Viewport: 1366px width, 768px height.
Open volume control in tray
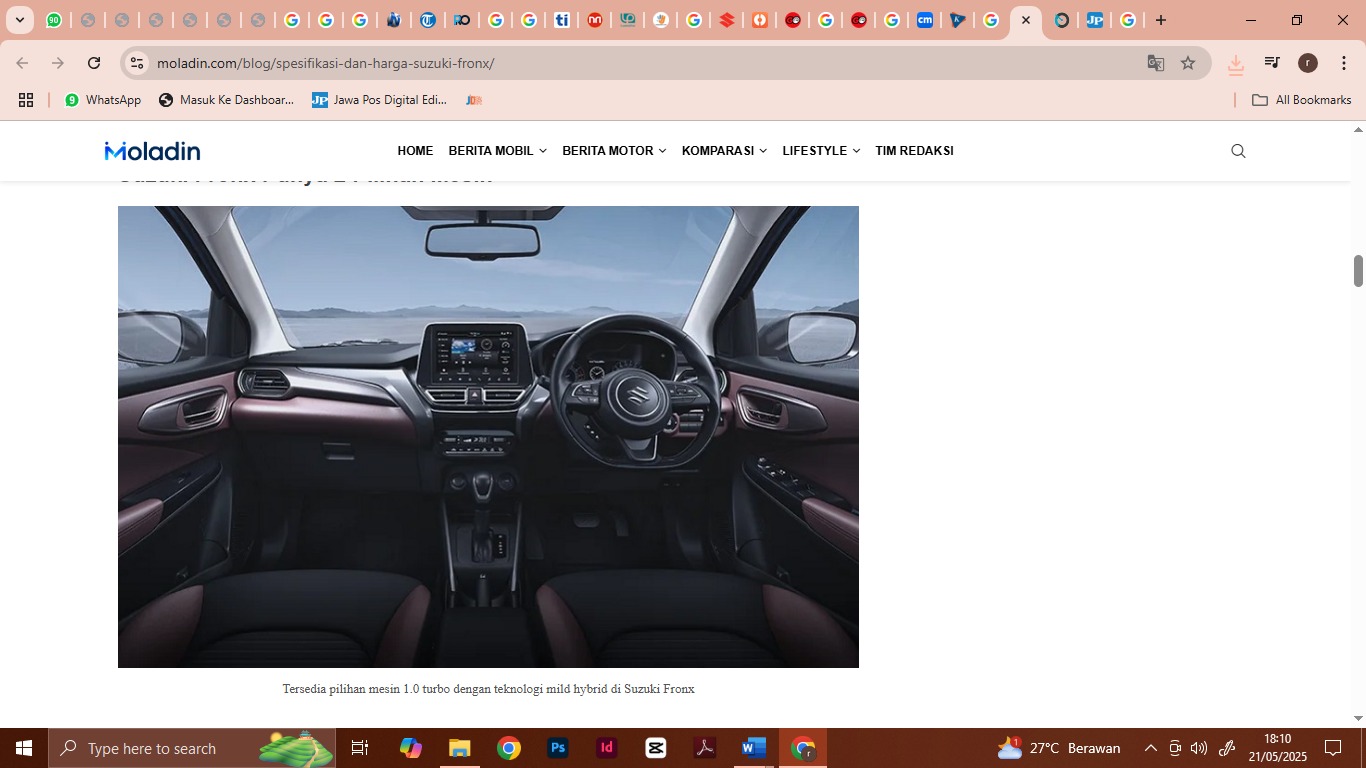pyautogui.click(x=1199, y=748)
